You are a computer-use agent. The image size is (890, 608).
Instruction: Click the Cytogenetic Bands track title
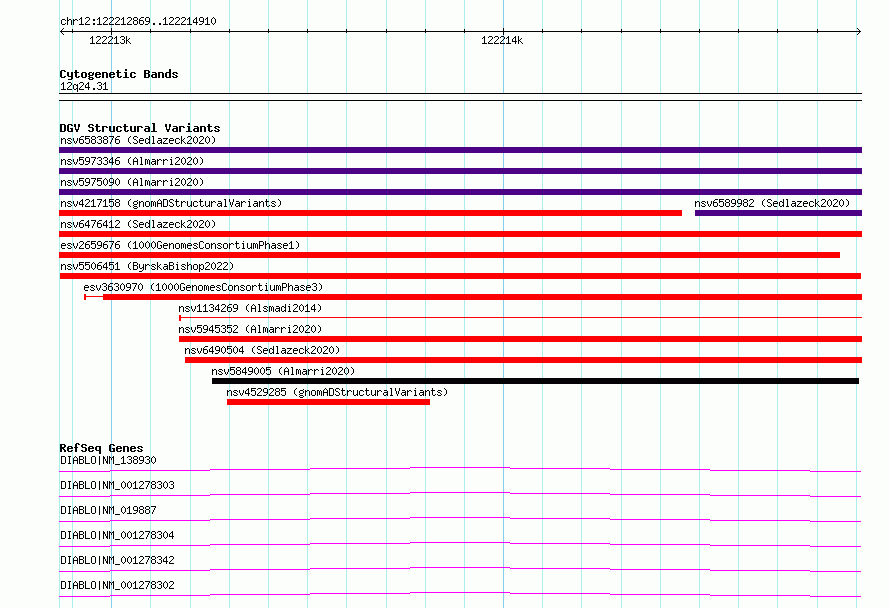coord(119,74)
